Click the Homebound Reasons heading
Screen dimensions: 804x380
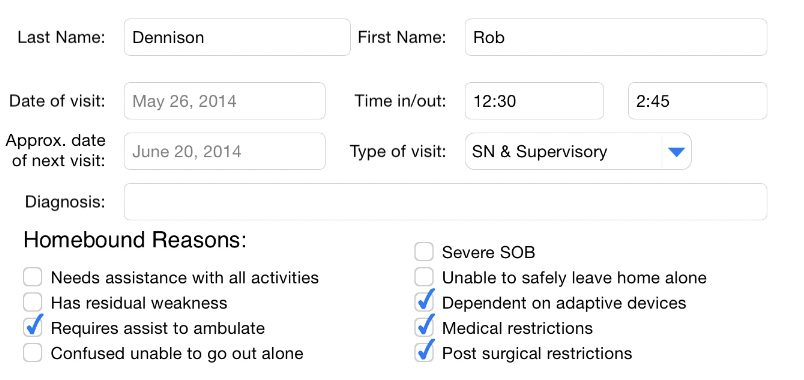click(135, 240)
